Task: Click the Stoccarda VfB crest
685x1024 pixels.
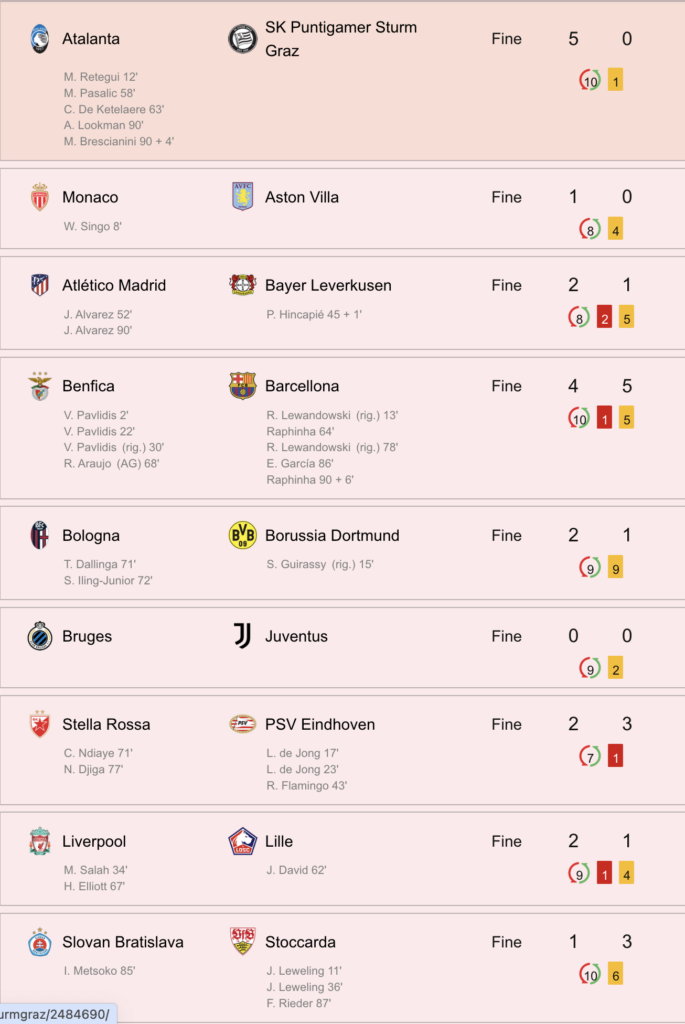Action: pos(242,941)
